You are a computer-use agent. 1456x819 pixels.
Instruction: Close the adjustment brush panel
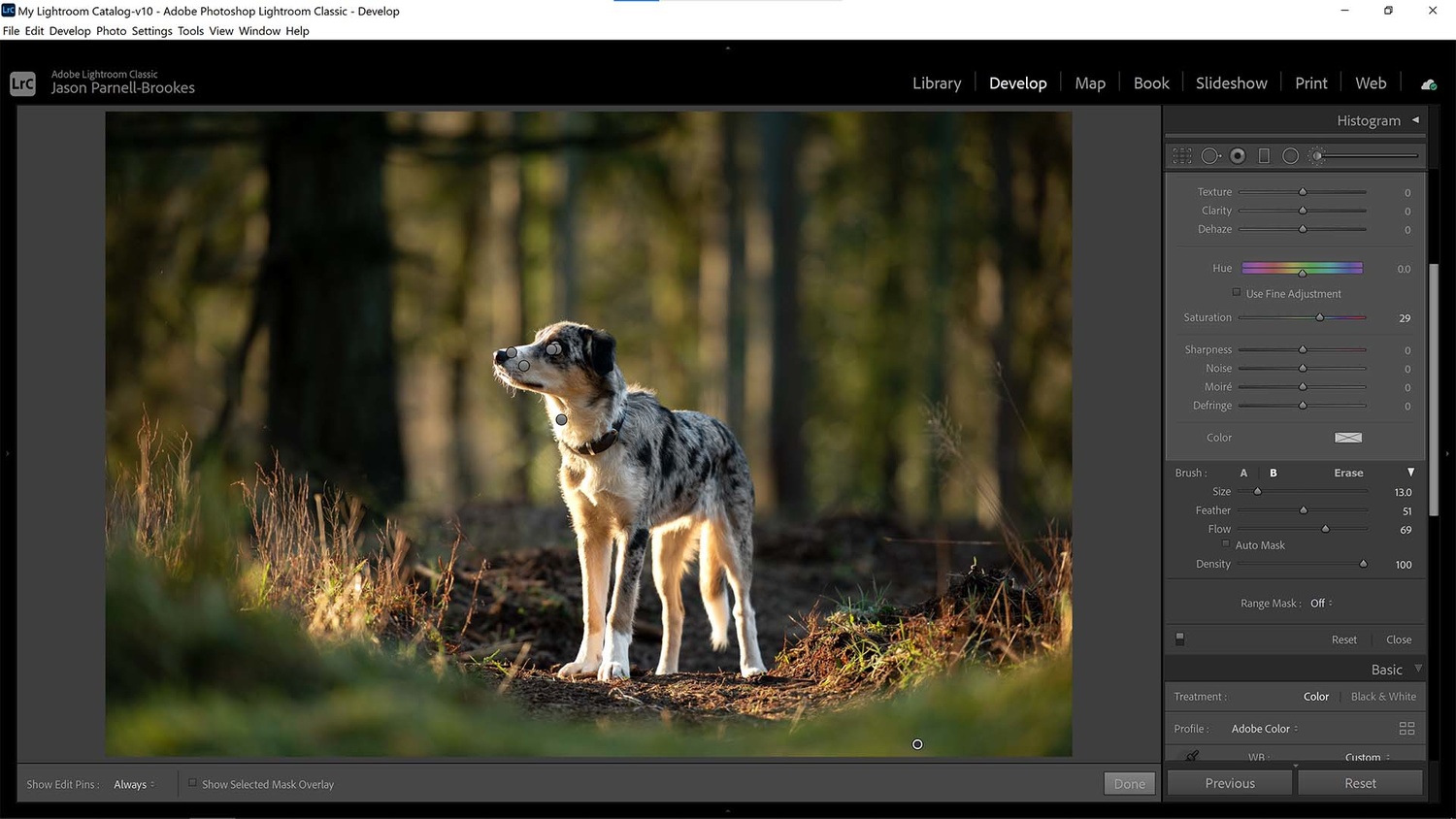[1399, 639]
